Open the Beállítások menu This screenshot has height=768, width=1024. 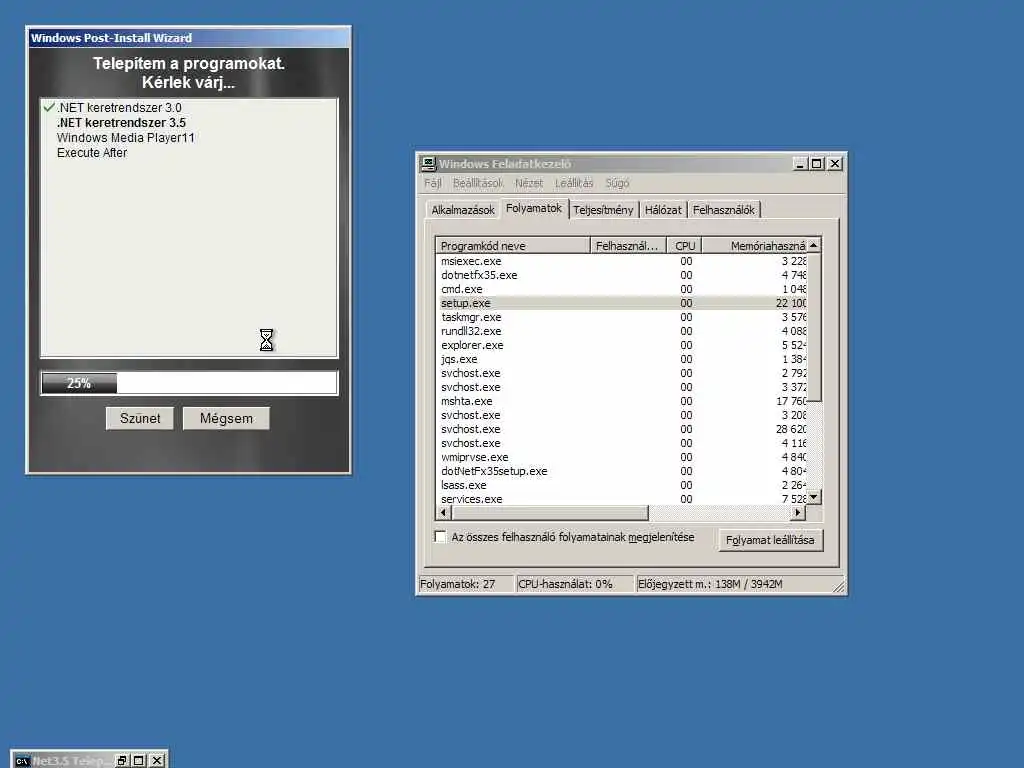pyautogui.click(x=478, y=183)
